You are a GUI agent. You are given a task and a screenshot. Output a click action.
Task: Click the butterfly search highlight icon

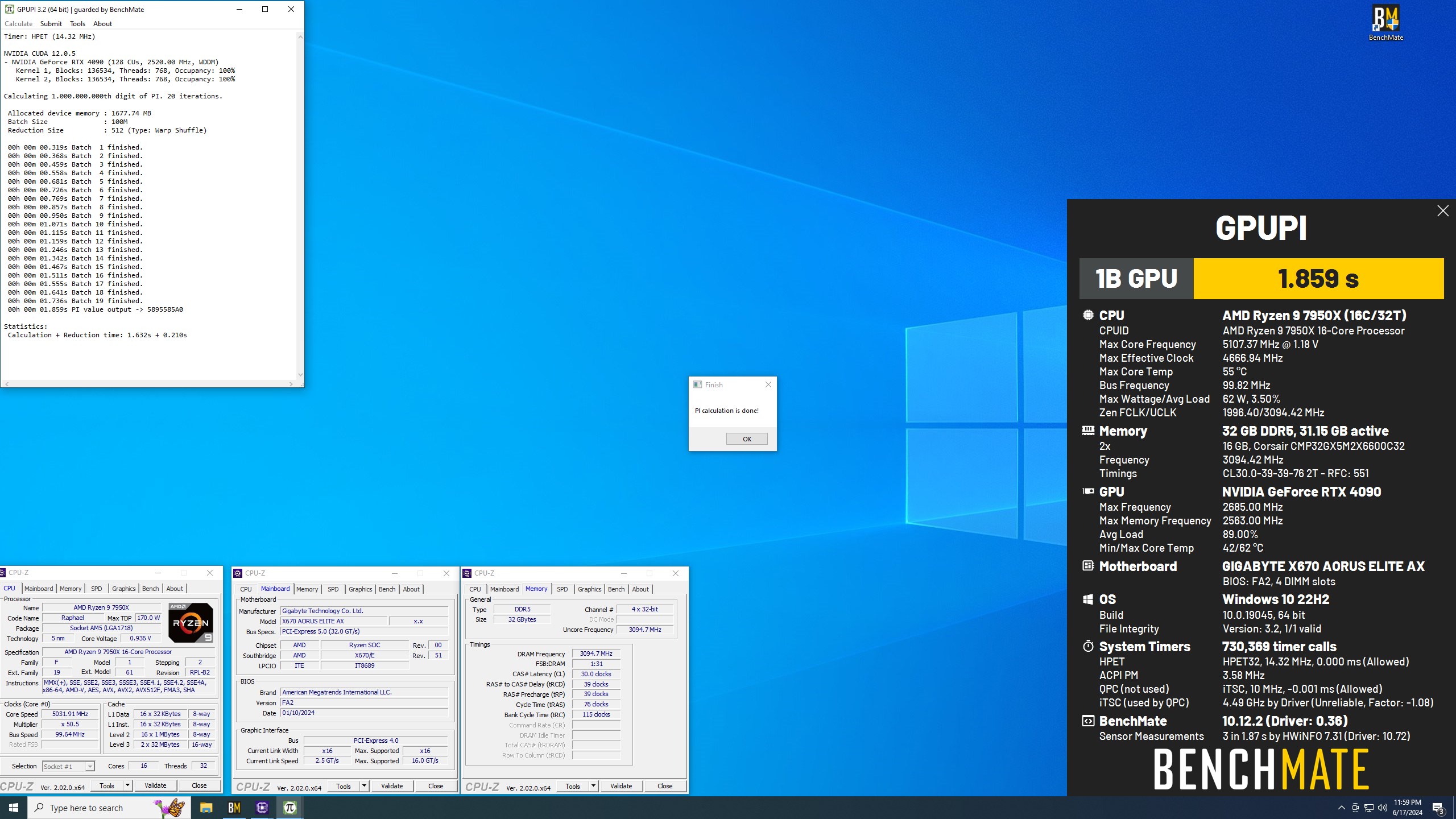click(x=169, y=808)
